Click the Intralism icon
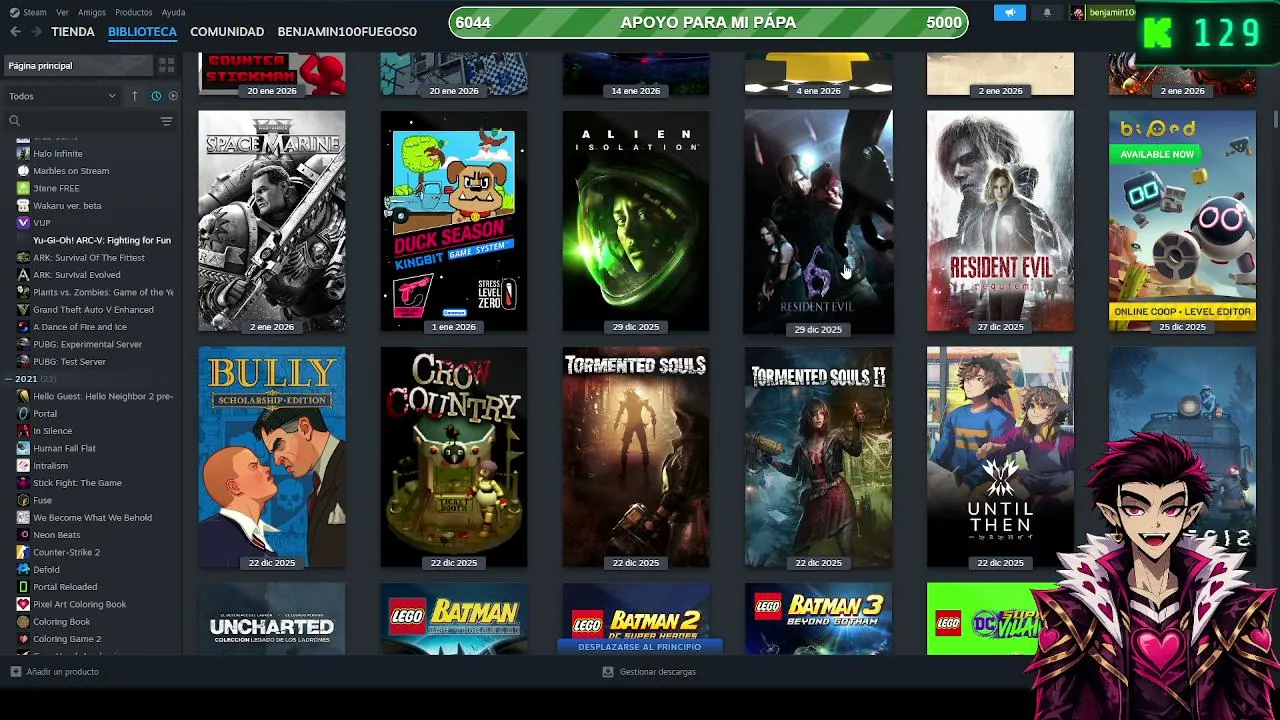Screen dimensions: 1280x720 (x=23, y=465)
